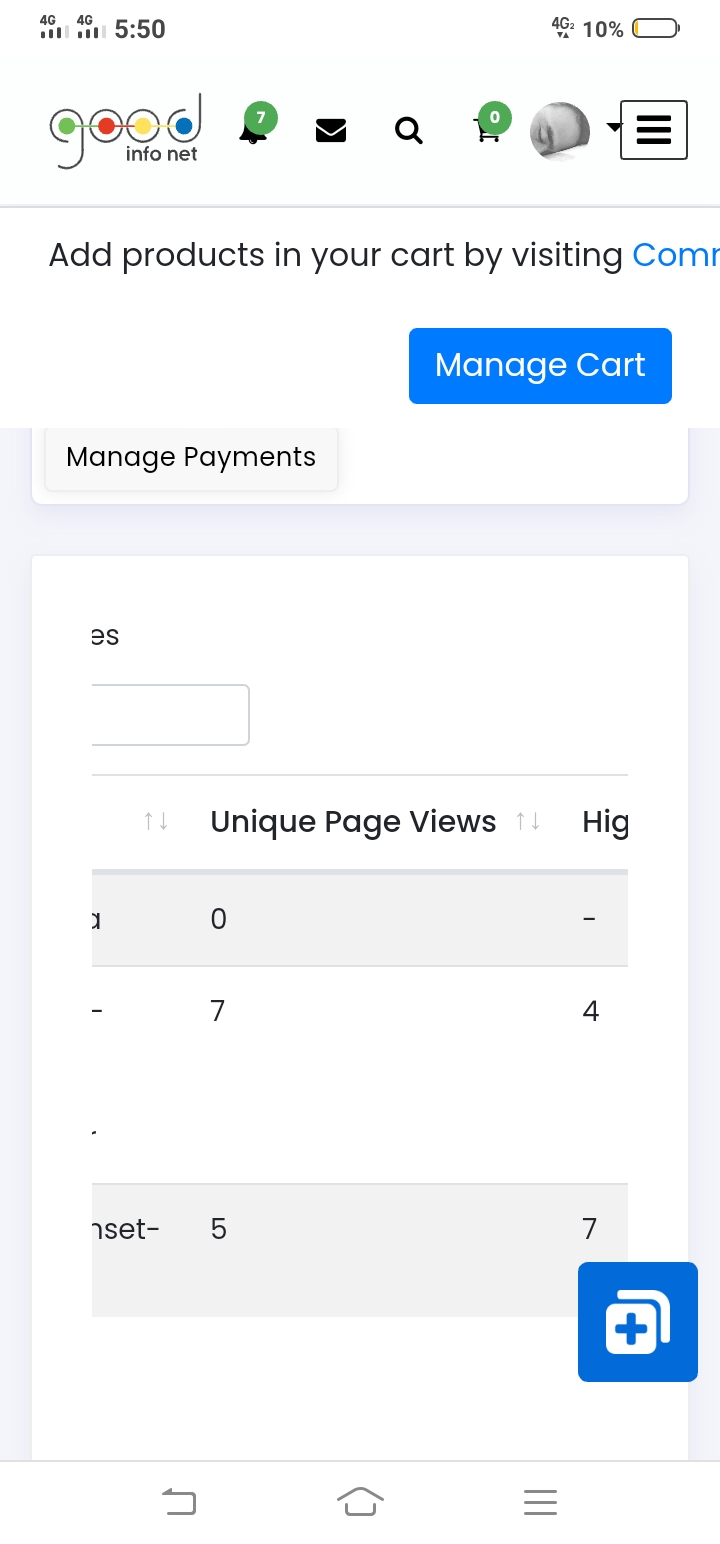720x1544 pixels.
Task: Click the Manage Payments button
Action: [x=191, y=458]
